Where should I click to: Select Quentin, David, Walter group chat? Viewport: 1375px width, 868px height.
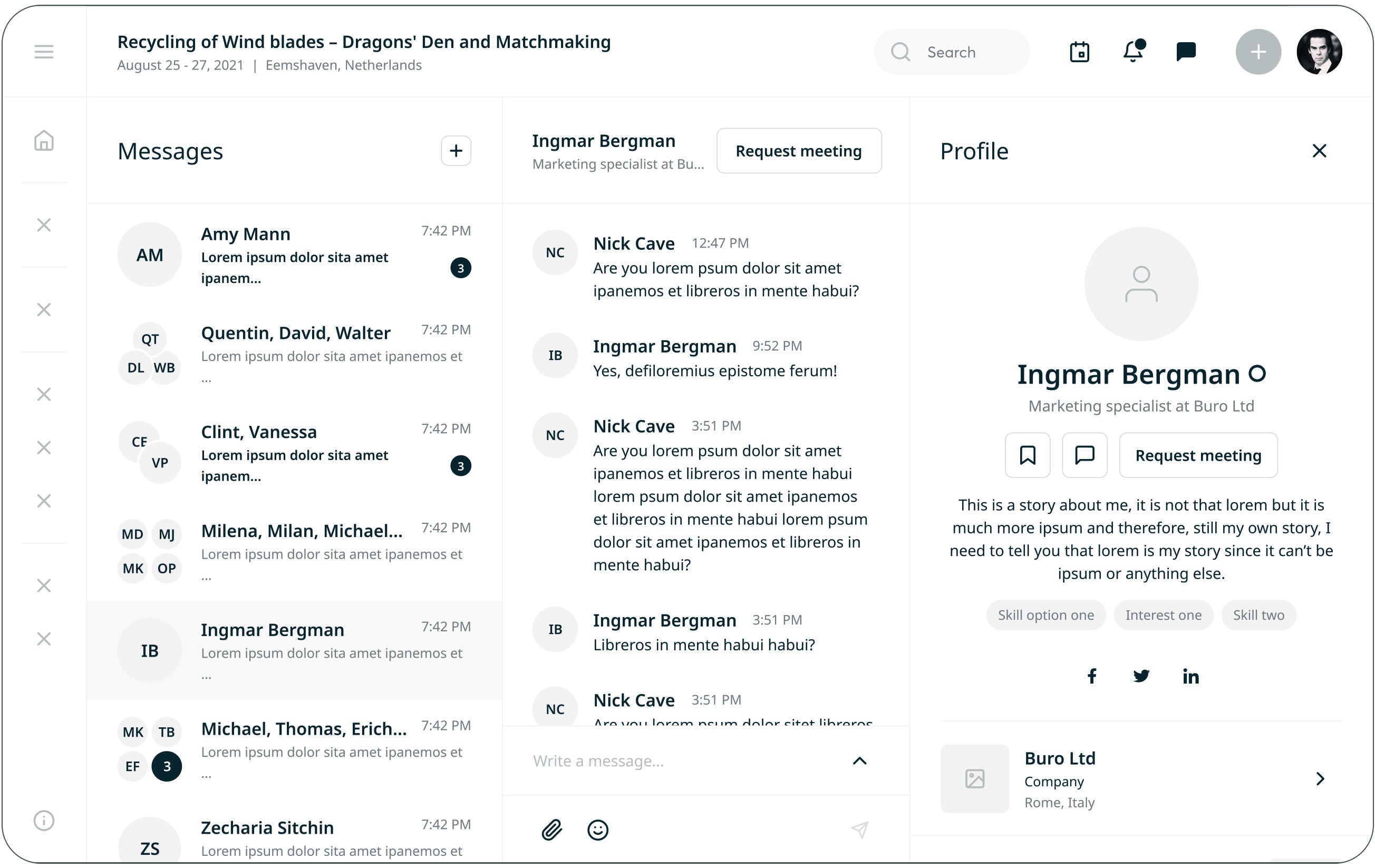(294, 353)
